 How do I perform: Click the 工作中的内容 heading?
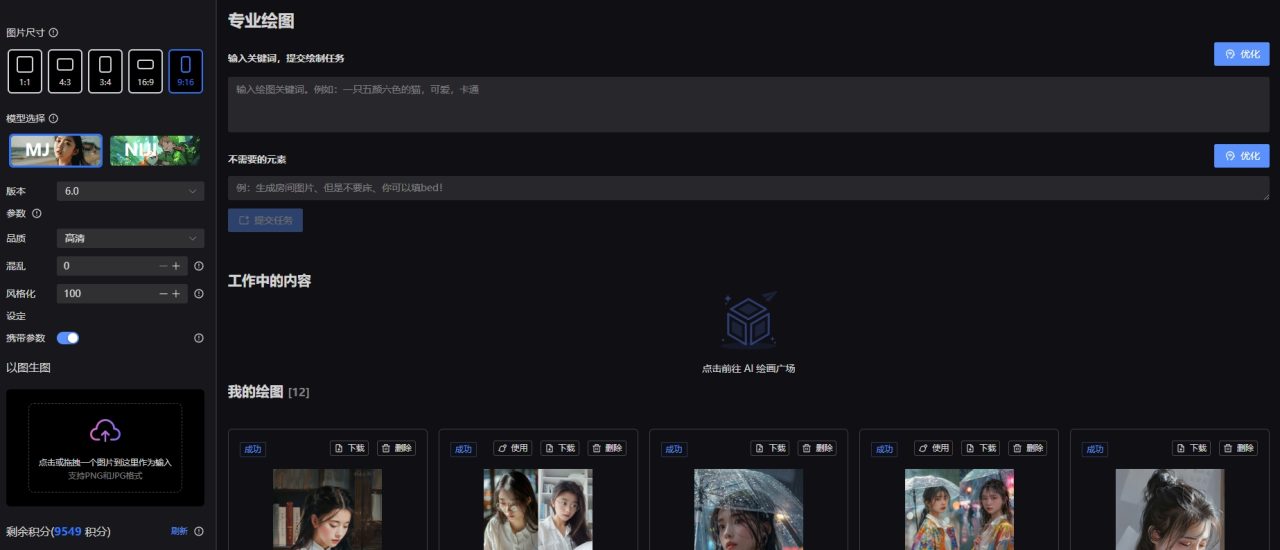pos(269,281)
